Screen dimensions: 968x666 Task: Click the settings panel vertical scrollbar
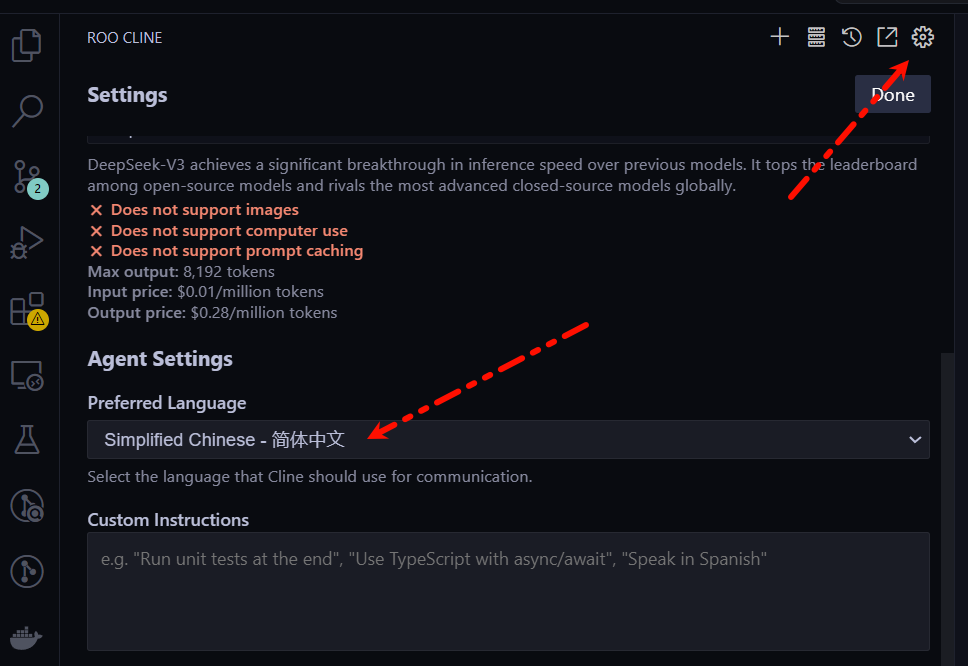(946, 500)
